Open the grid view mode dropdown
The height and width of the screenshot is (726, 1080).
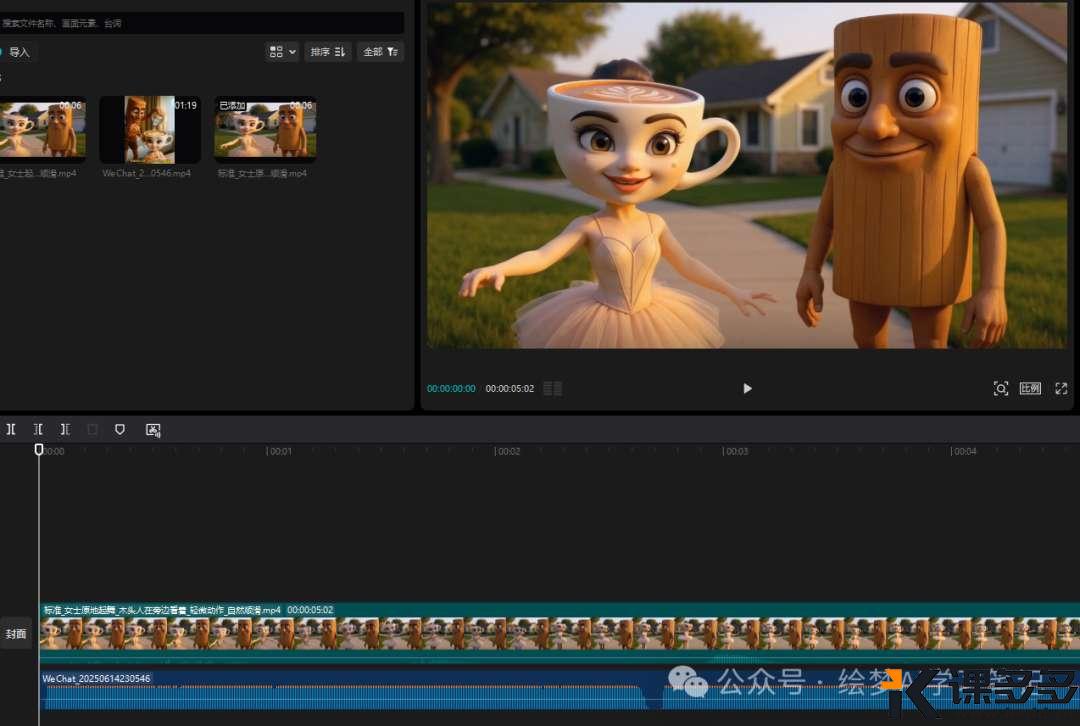pos(282,51)
